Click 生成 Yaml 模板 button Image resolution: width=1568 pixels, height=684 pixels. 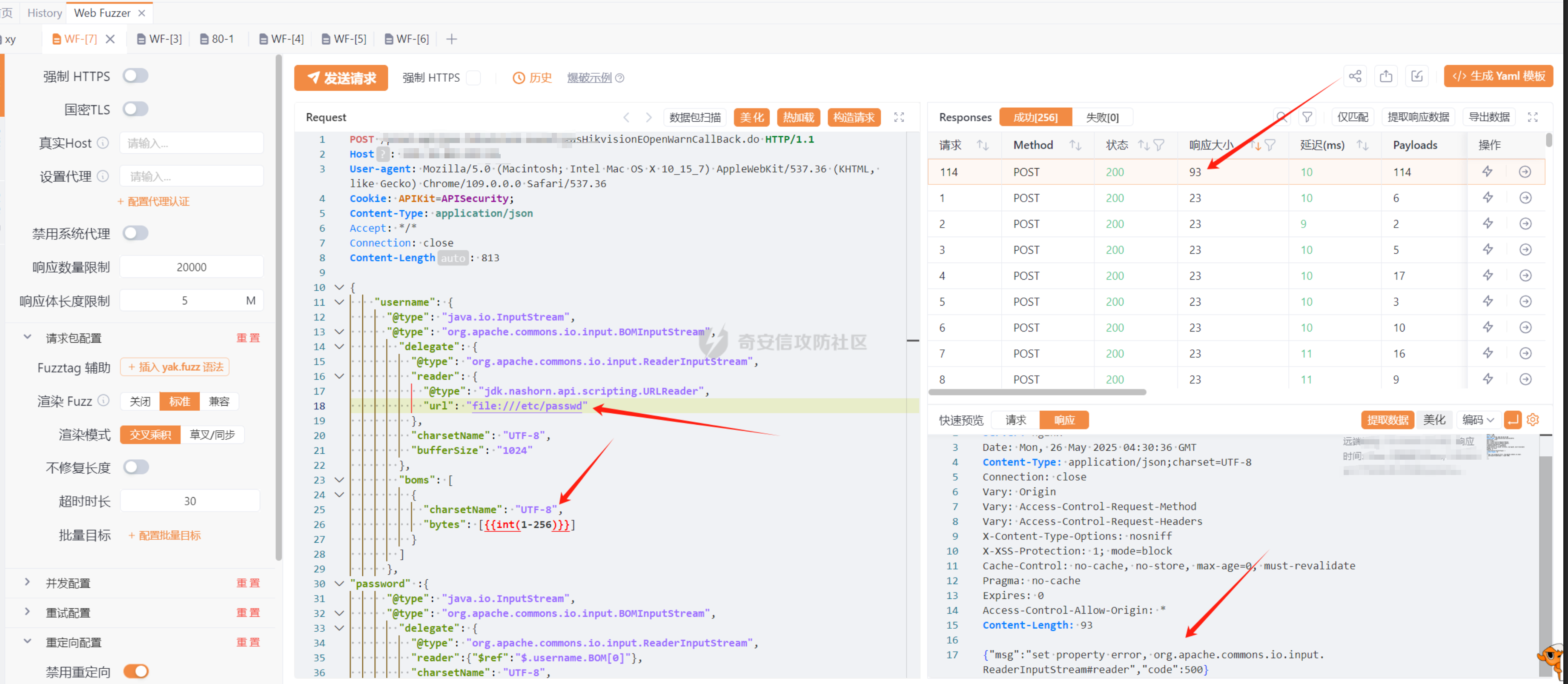[1498, 77]
